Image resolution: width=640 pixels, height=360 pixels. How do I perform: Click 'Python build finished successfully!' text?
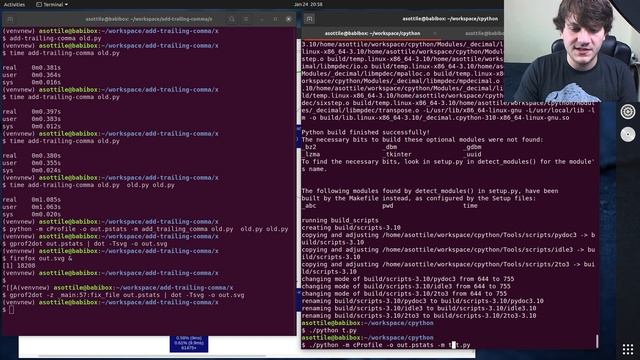click(x=365, y=132)
